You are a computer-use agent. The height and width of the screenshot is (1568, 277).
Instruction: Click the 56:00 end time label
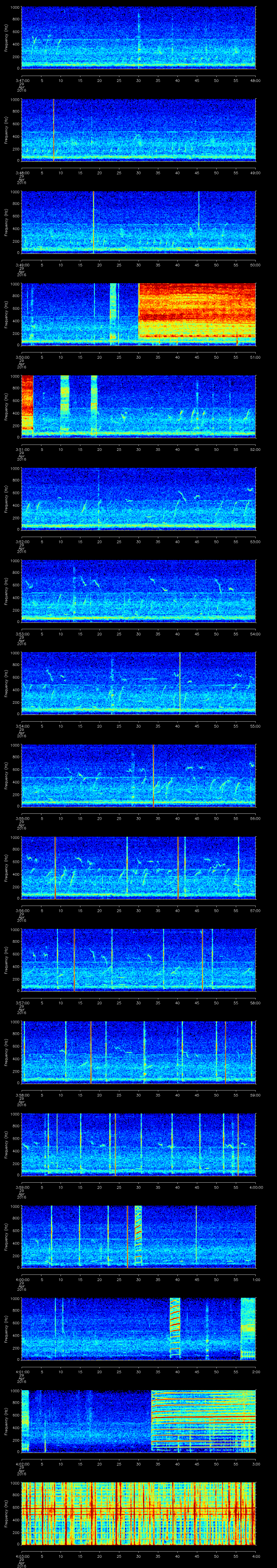[x=255, y=818]
